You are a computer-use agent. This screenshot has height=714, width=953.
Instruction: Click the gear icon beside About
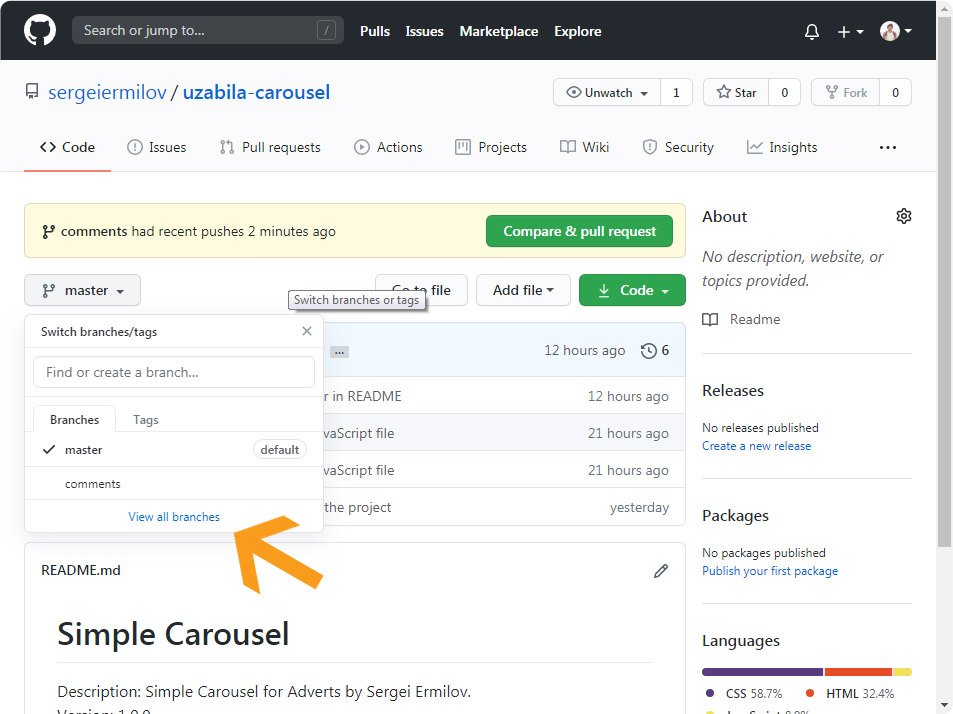tap(903, 216)
